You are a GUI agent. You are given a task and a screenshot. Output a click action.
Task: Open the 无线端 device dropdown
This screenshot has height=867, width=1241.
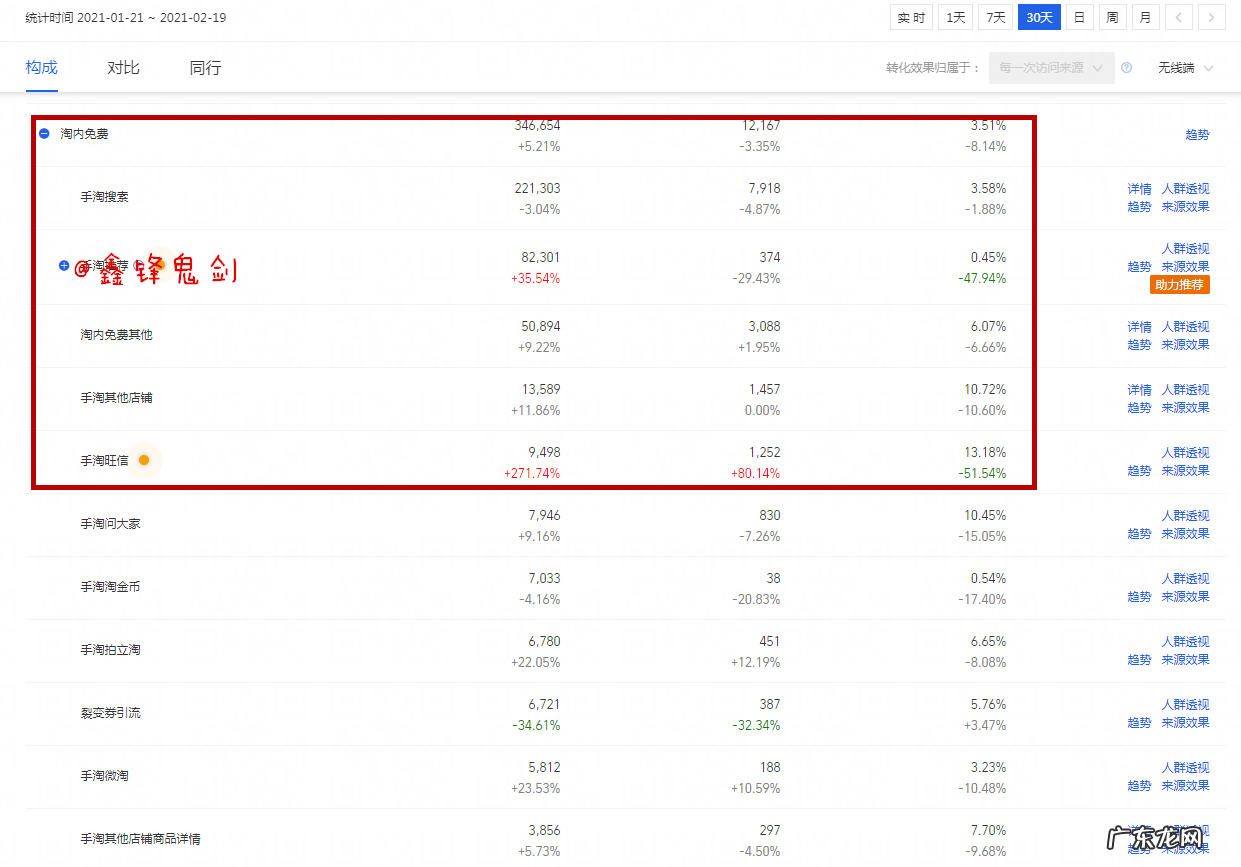point(1185,68)
